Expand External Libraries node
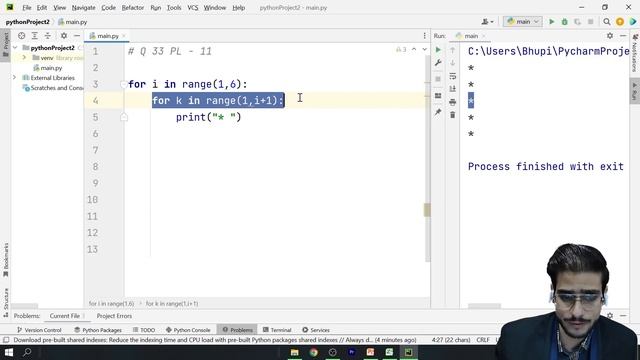This screenshot has width=640, height=360. pyautogui.click(x=15, y=78)
